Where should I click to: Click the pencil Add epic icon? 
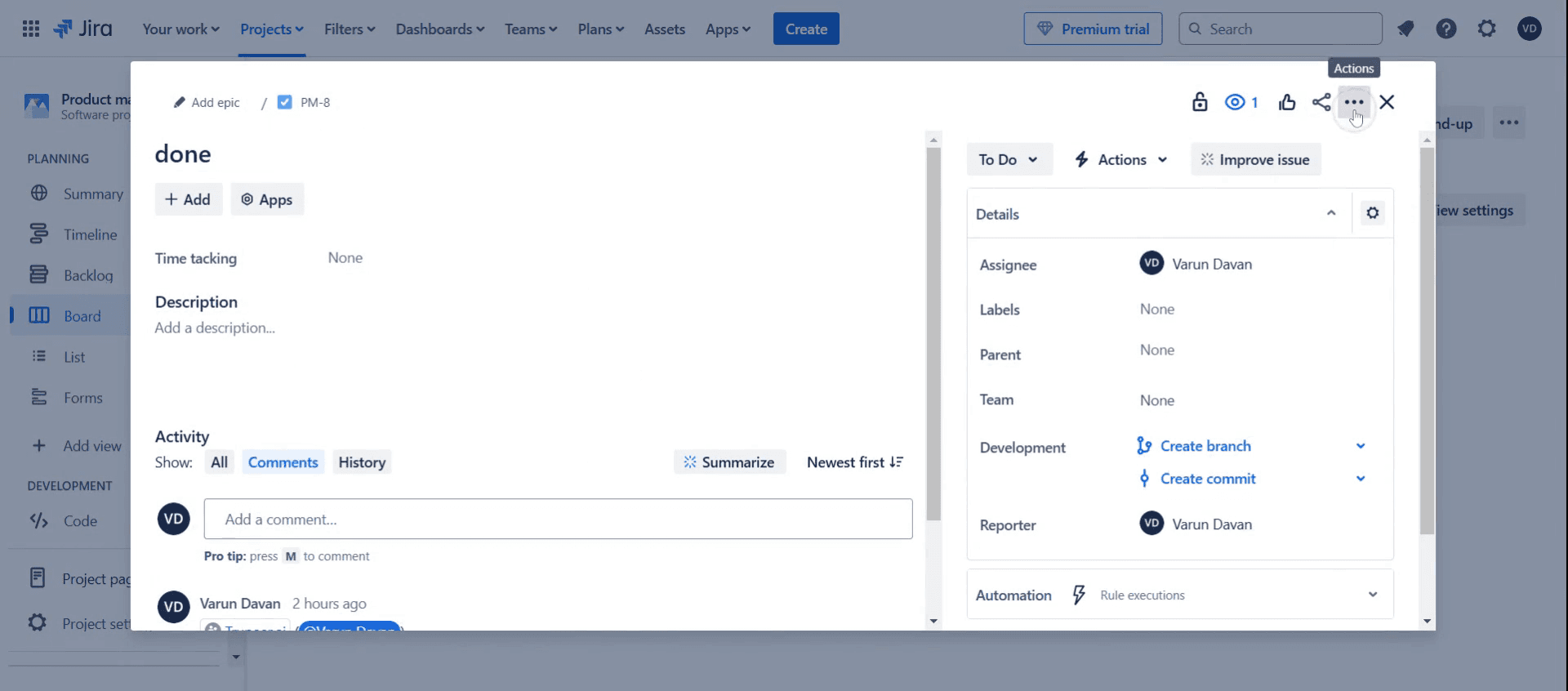179,102
